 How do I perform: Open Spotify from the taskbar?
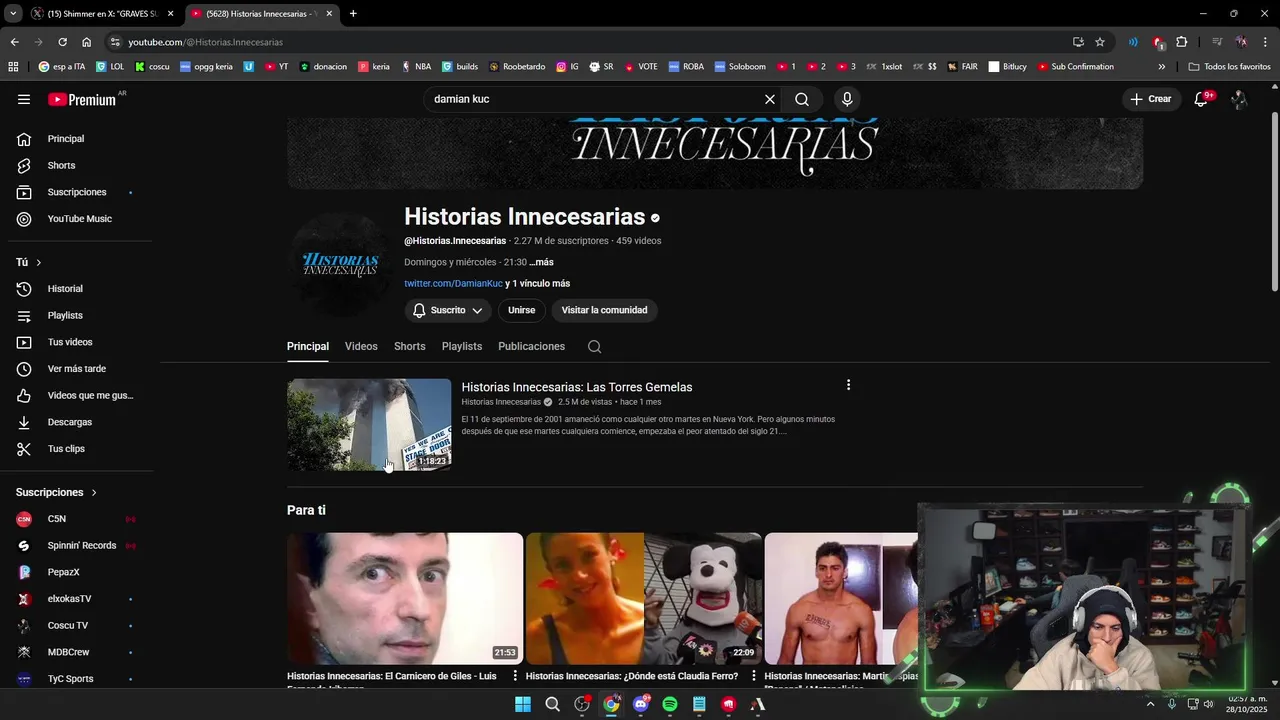pos(670,704)
